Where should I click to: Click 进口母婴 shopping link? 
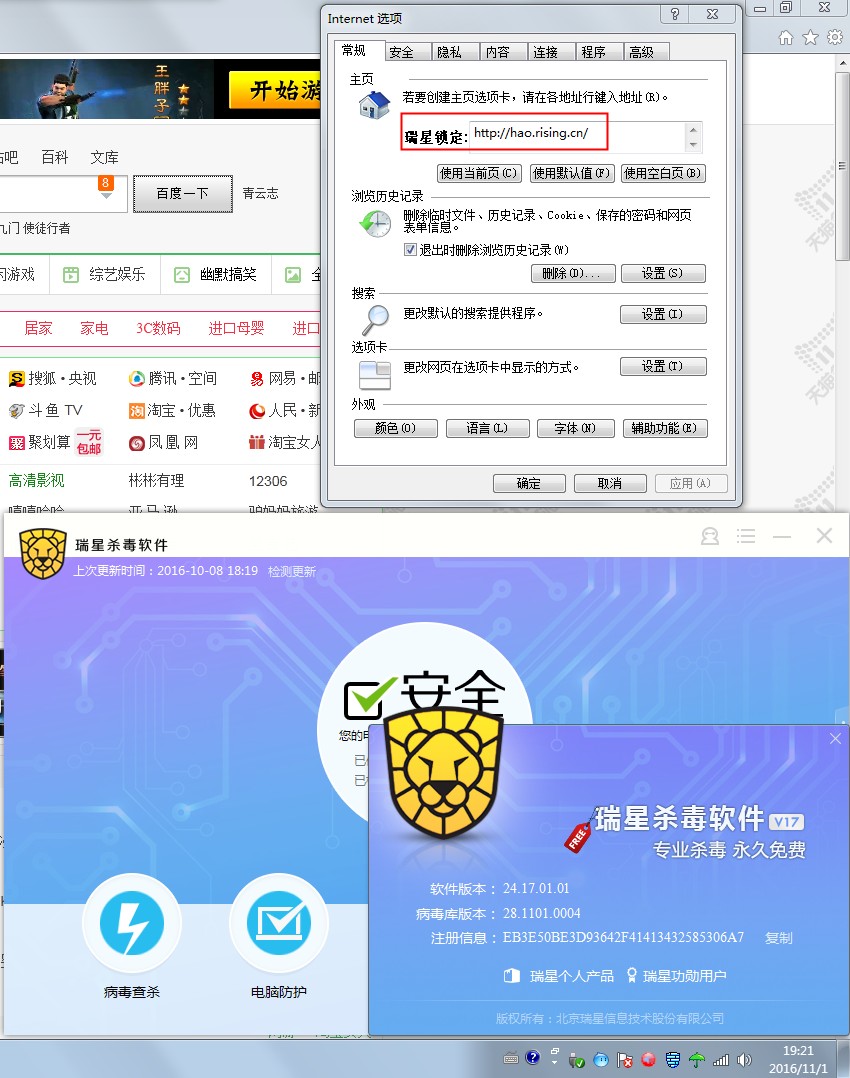click(237, 329)
